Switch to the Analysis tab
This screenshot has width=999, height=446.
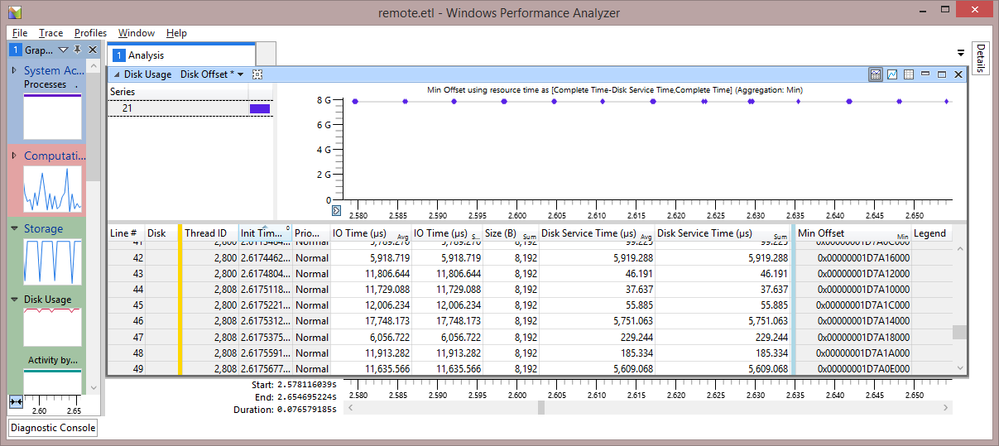tap(181, 55)
